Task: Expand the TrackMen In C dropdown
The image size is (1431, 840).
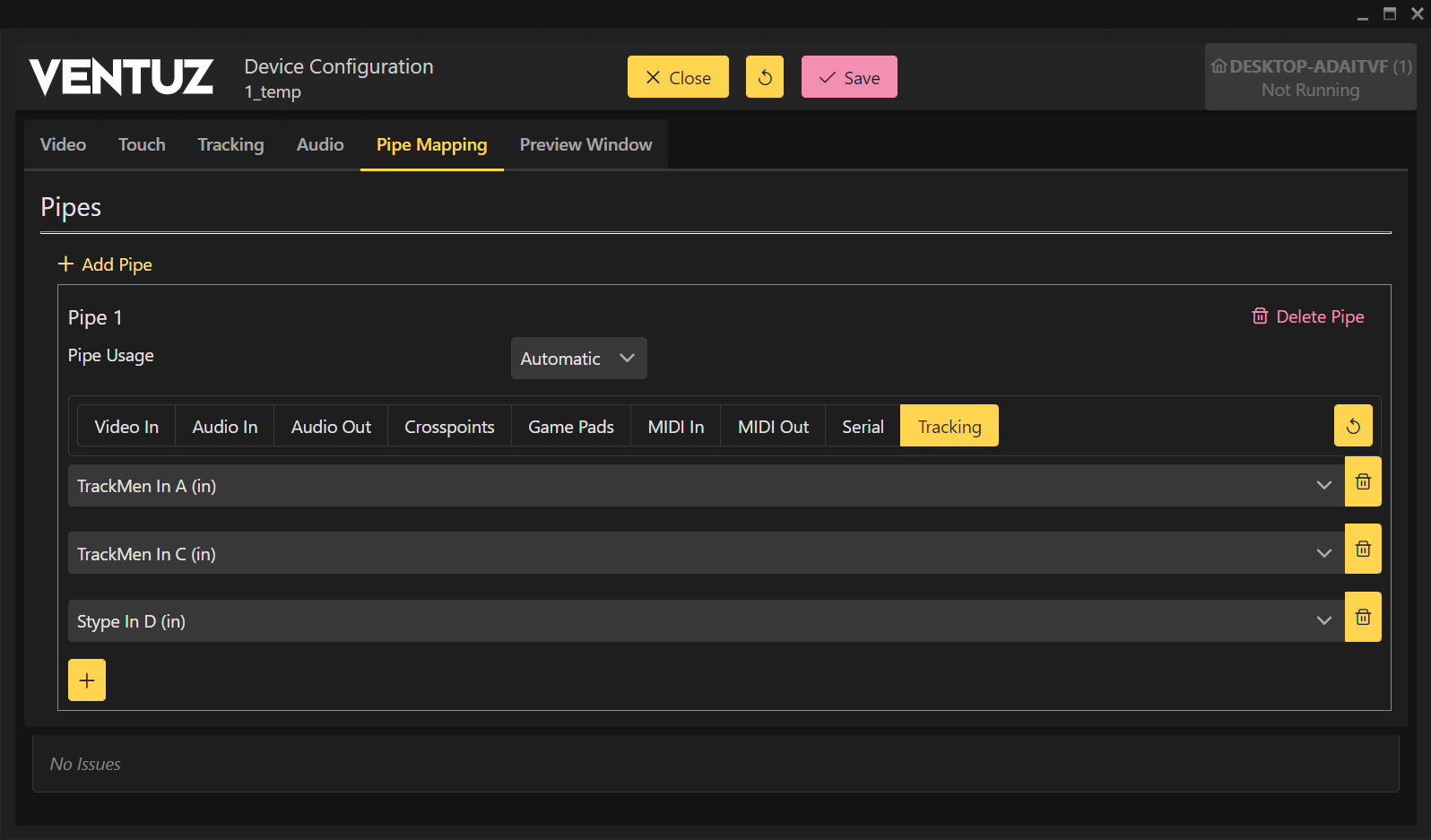Action: tap(1323, 553)
